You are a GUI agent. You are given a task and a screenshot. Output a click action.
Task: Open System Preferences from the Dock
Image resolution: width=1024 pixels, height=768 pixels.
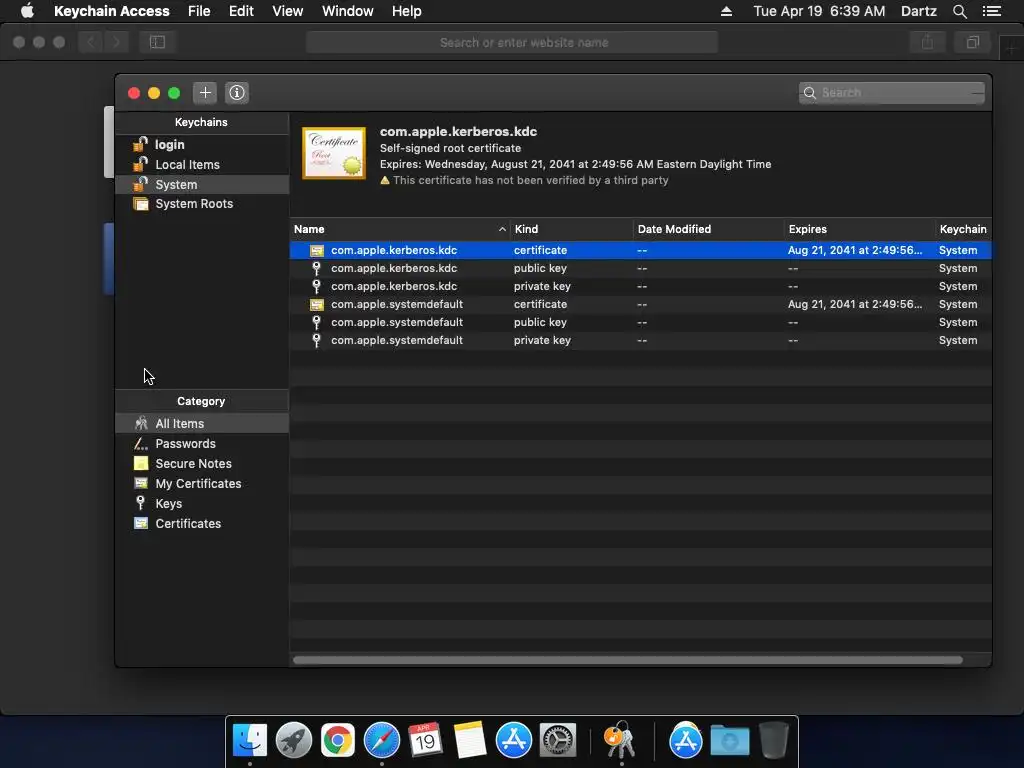click(557, 740)
